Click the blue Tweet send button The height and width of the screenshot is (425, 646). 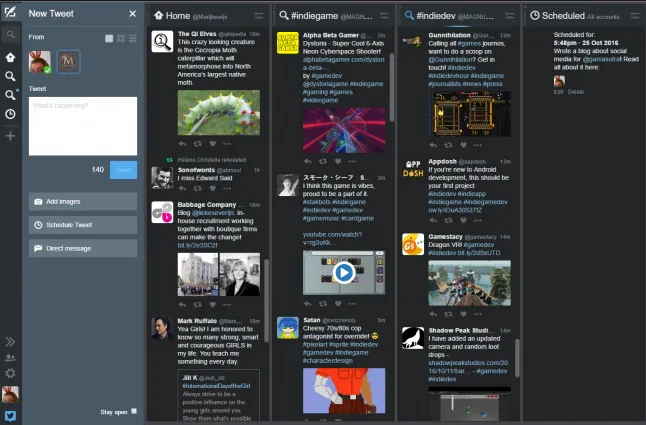(124, 170)
